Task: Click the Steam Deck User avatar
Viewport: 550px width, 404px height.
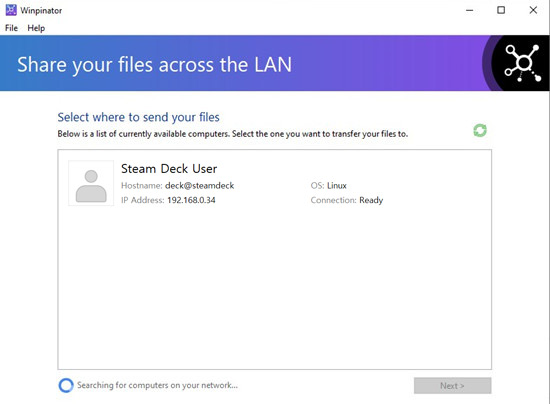Action: click(x=91, y=183)
